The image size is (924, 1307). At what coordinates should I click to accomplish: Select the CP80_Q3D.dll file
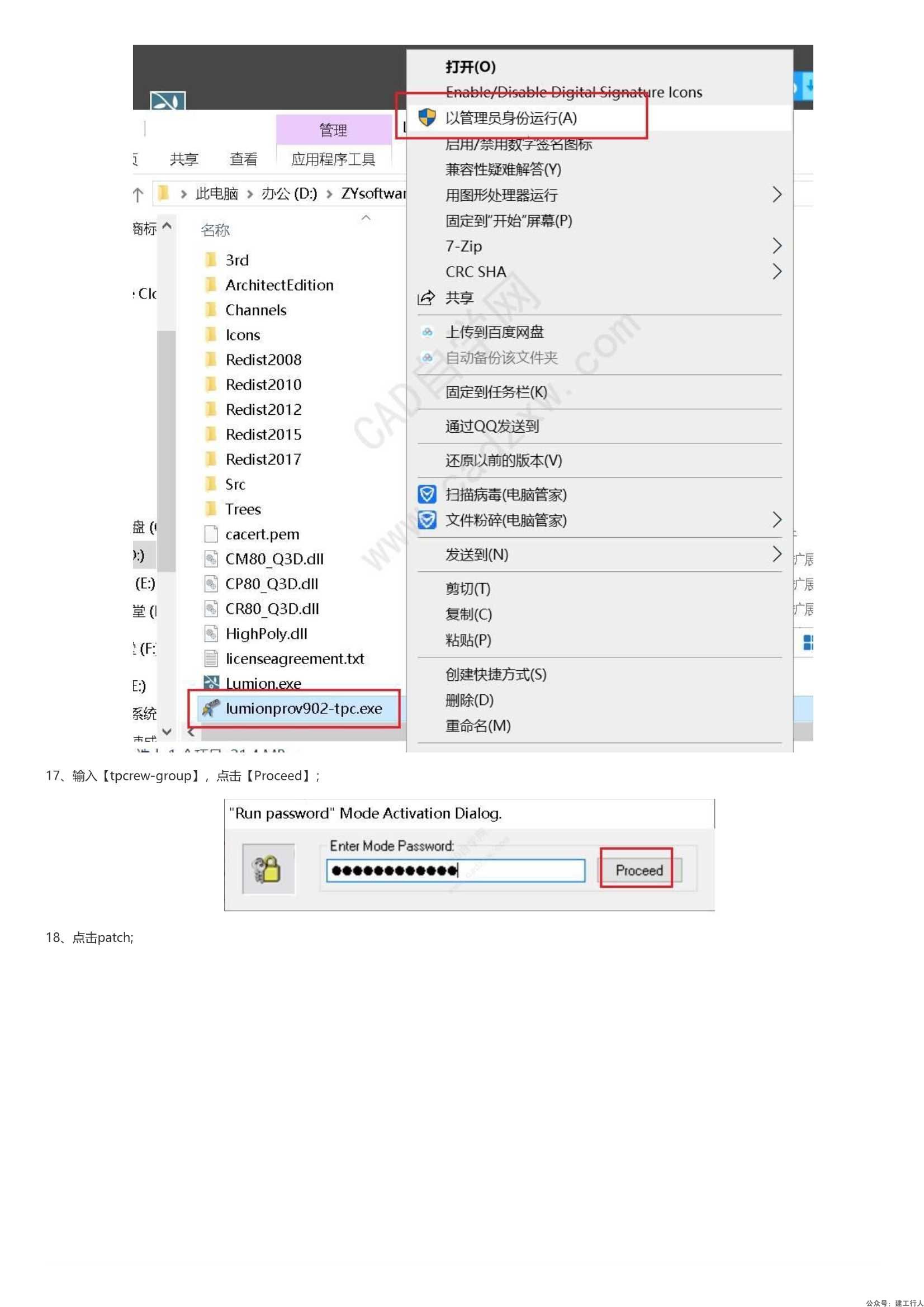272,584
